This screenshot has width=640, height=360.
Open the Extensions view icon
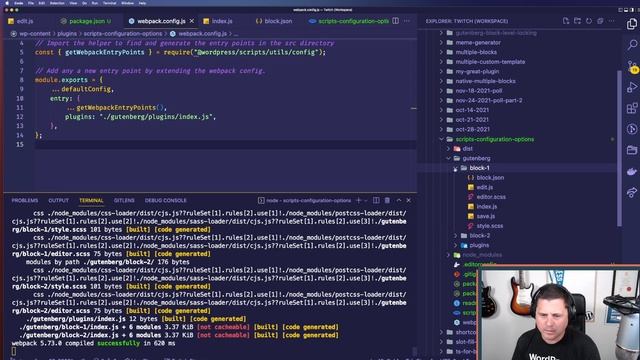pos(632,108)
